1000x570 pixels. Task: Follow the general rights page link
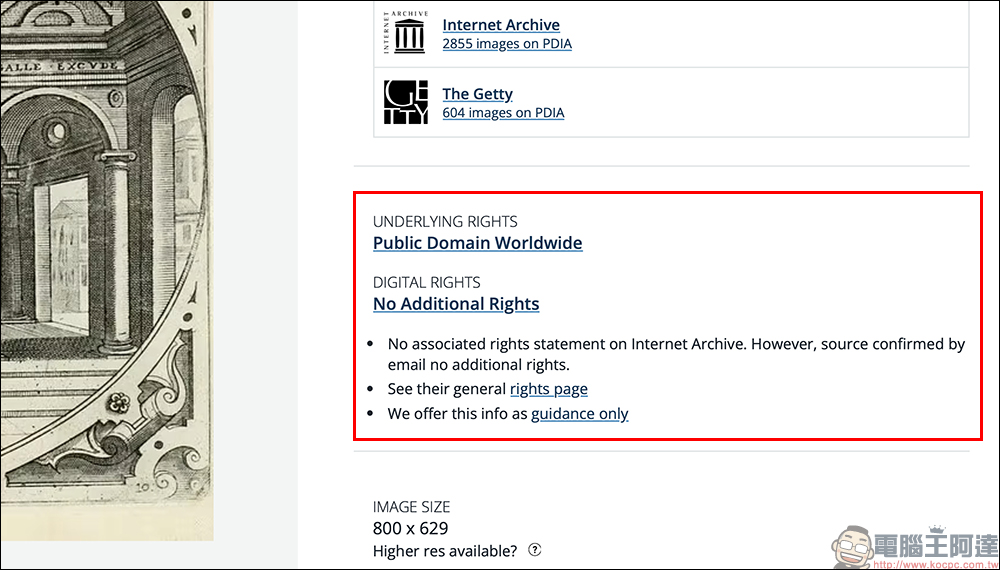click(548, 389)
